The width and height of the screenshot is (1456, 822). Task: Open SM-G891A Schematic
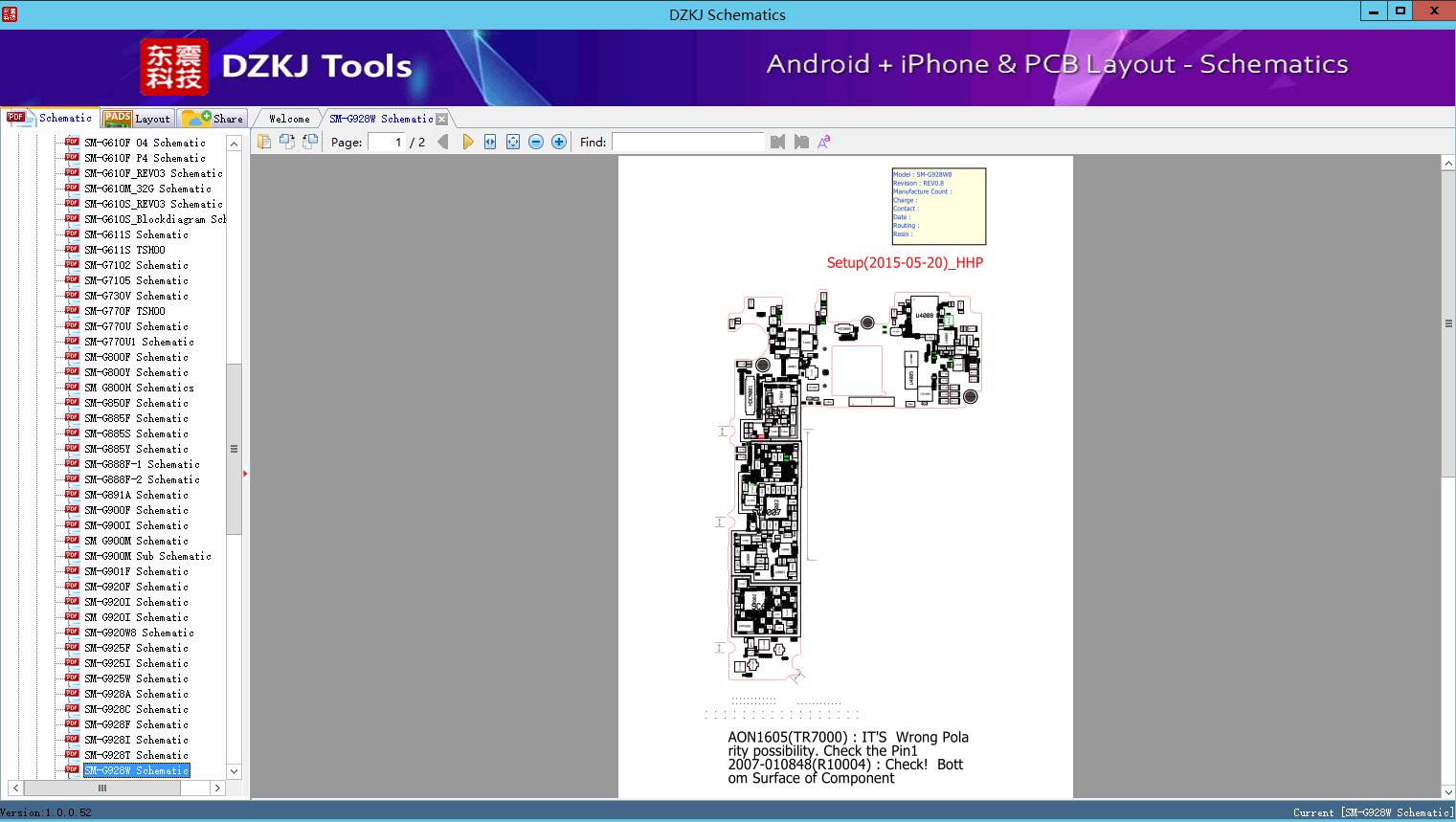tap(136, 495)
